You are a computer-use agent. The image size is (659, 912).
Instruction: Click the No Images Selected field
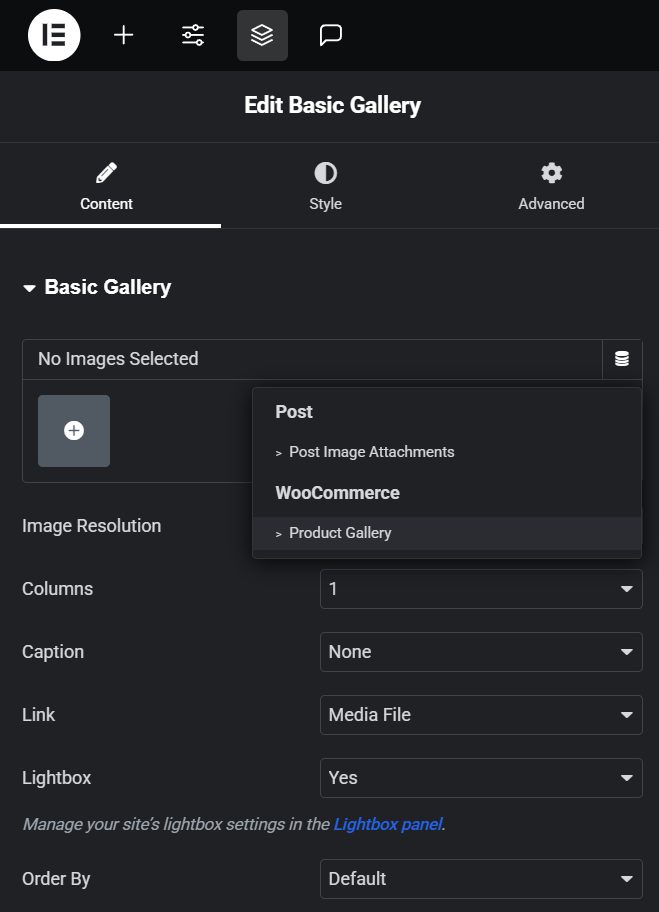click(x=312, y=359)
